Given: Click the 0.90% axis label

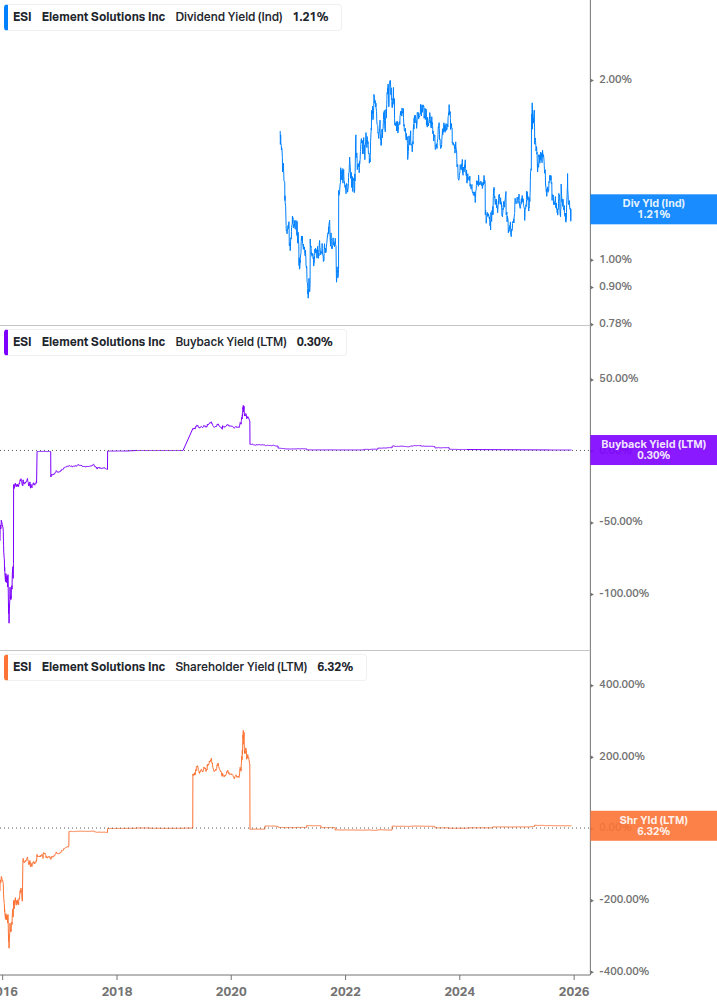Looking at the screenshot, I should pos(615,287).
